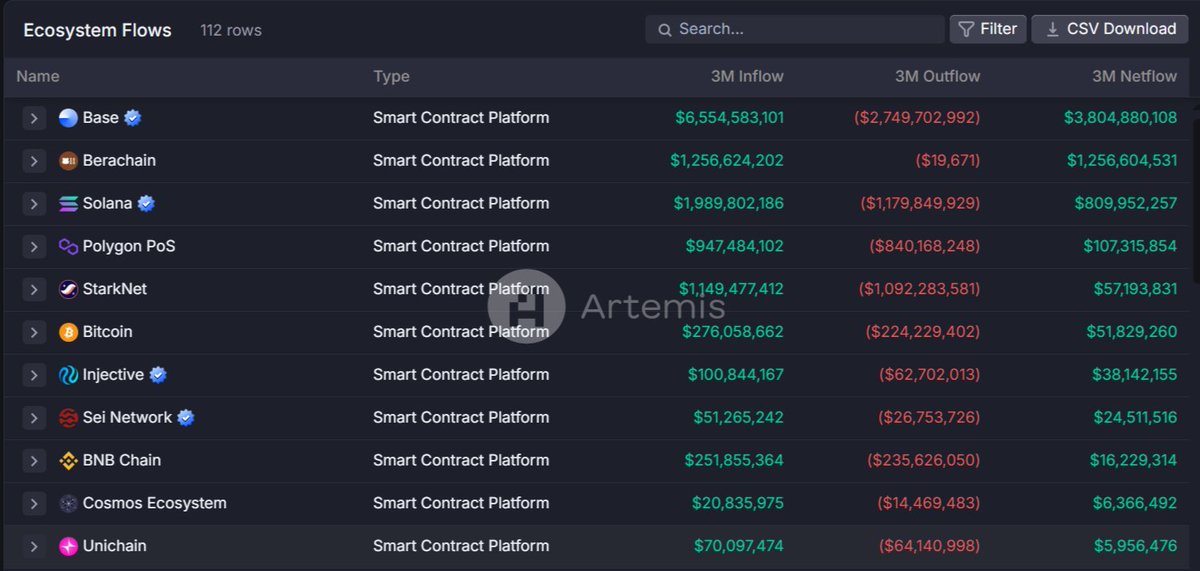Click the verified badge next to Sei Network

pyautogui.click(x=185, y=418)
